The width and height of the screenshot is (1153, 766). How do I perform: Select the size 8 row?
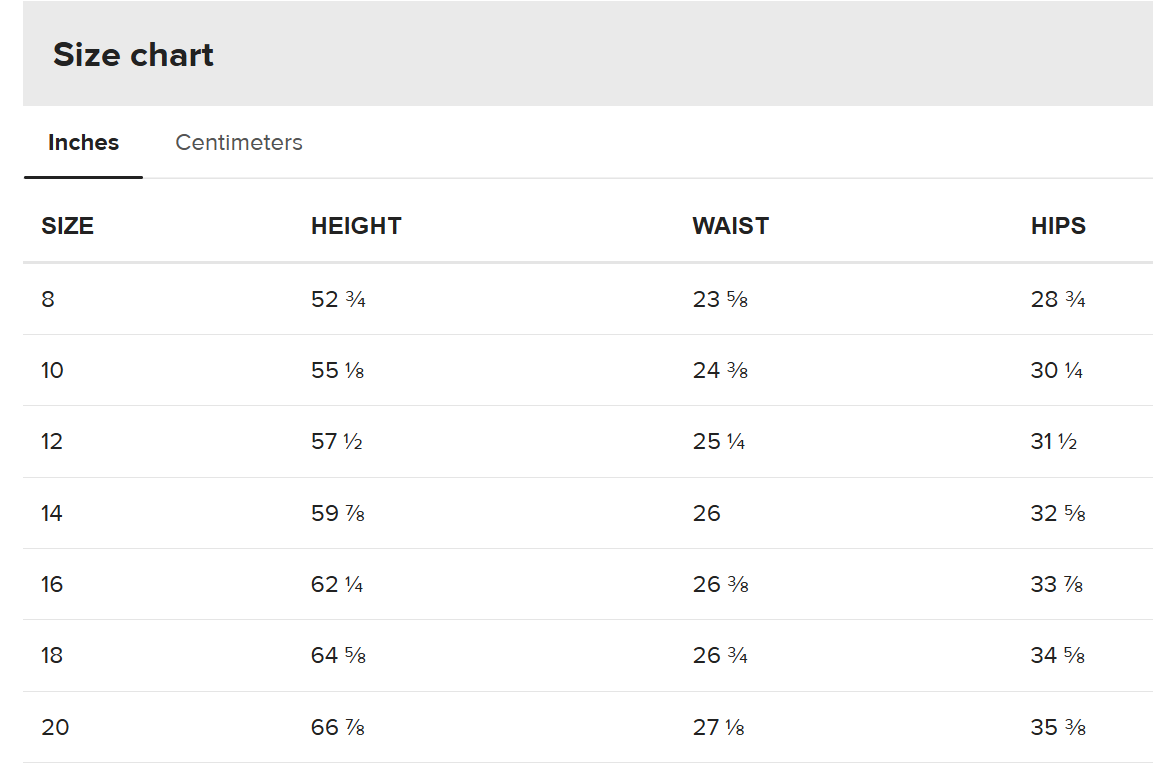click(x=588, y=299)
